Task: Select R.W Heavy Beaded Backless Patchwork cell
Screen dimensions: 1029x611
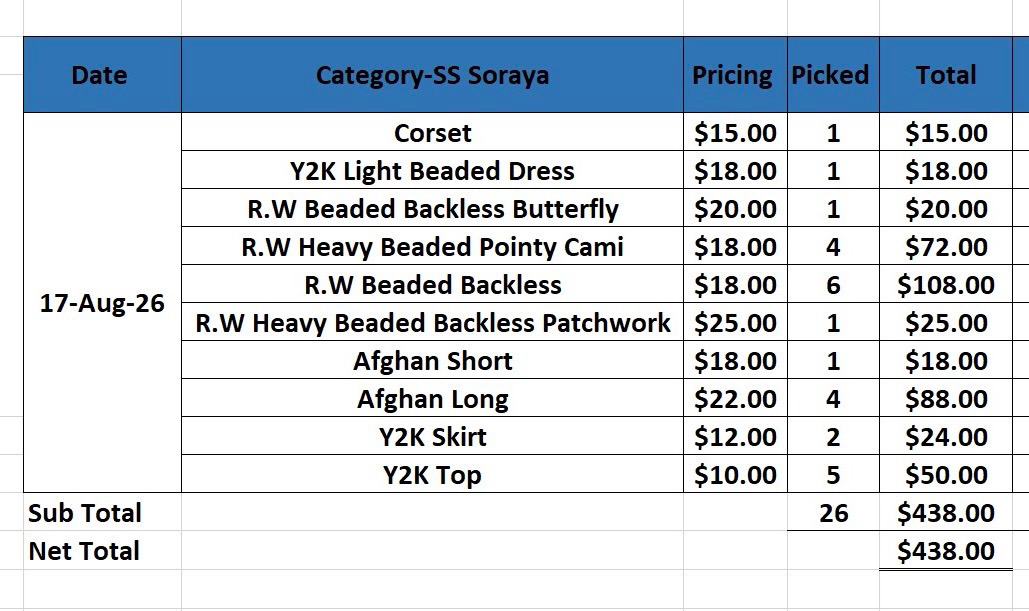Action: pyautogui.click(x=432, y=323)
